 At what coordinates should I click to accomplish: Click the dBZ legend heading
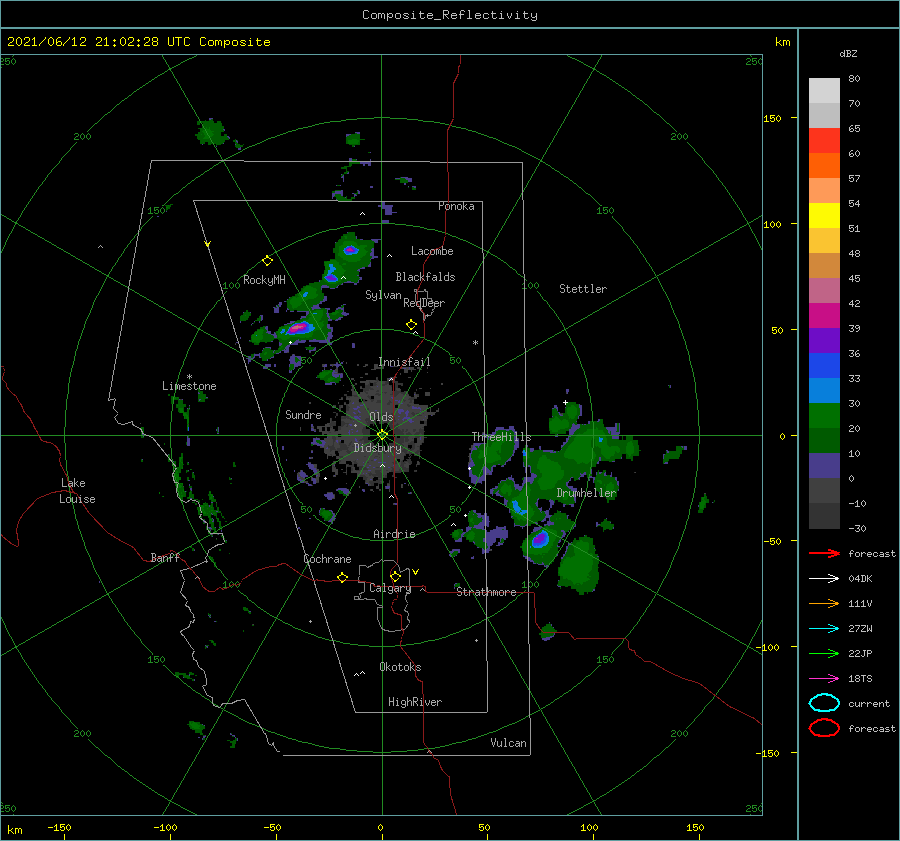[848, 53]
